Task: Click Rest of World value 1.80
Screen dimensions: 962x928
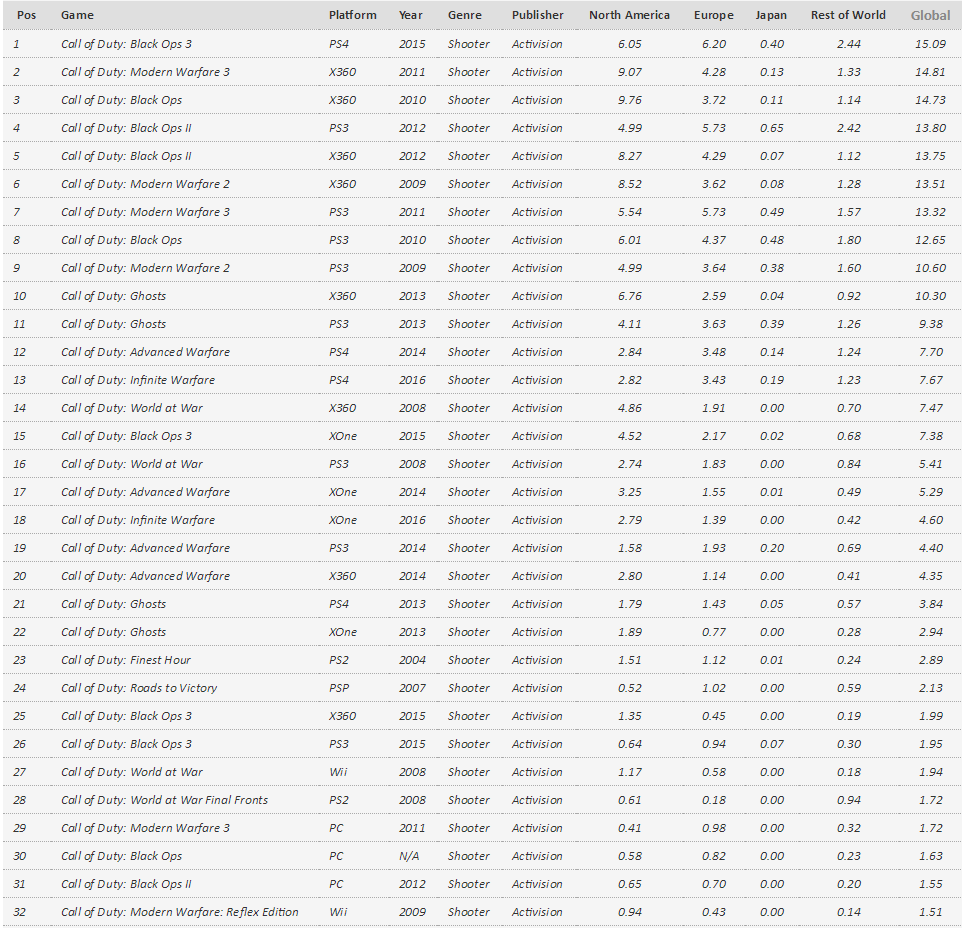Action: click(848, 240)
